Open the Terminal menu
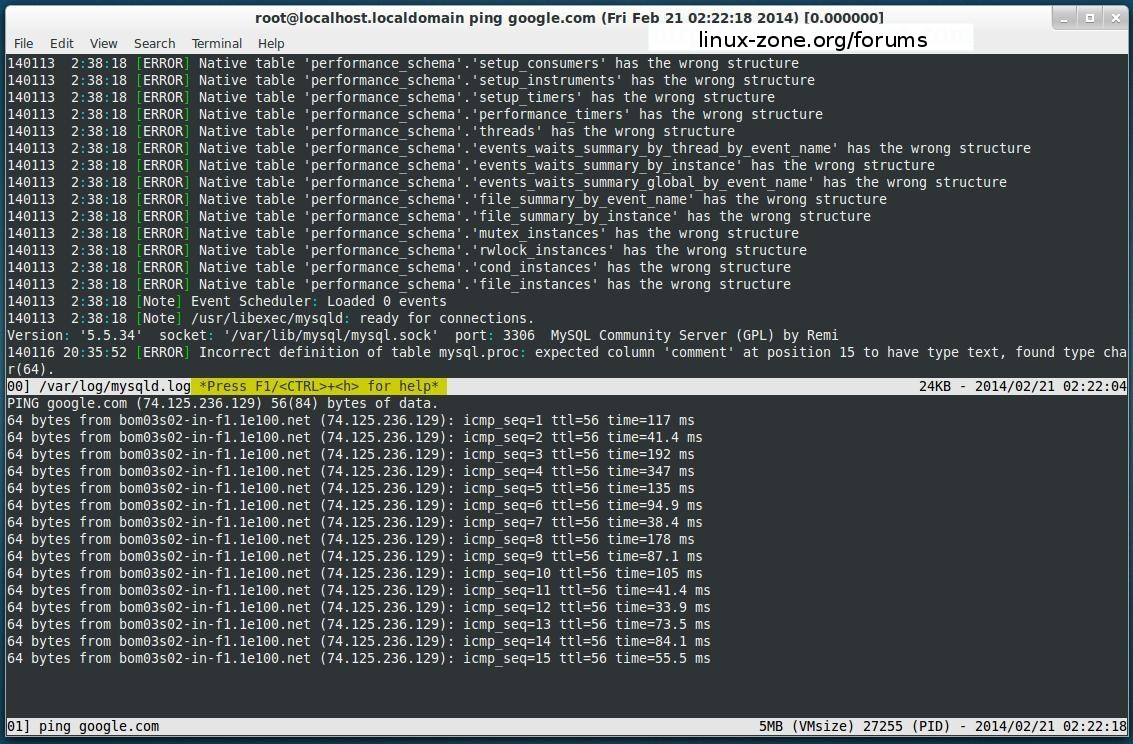The image size is (1133, 744). tap(217, 43)
